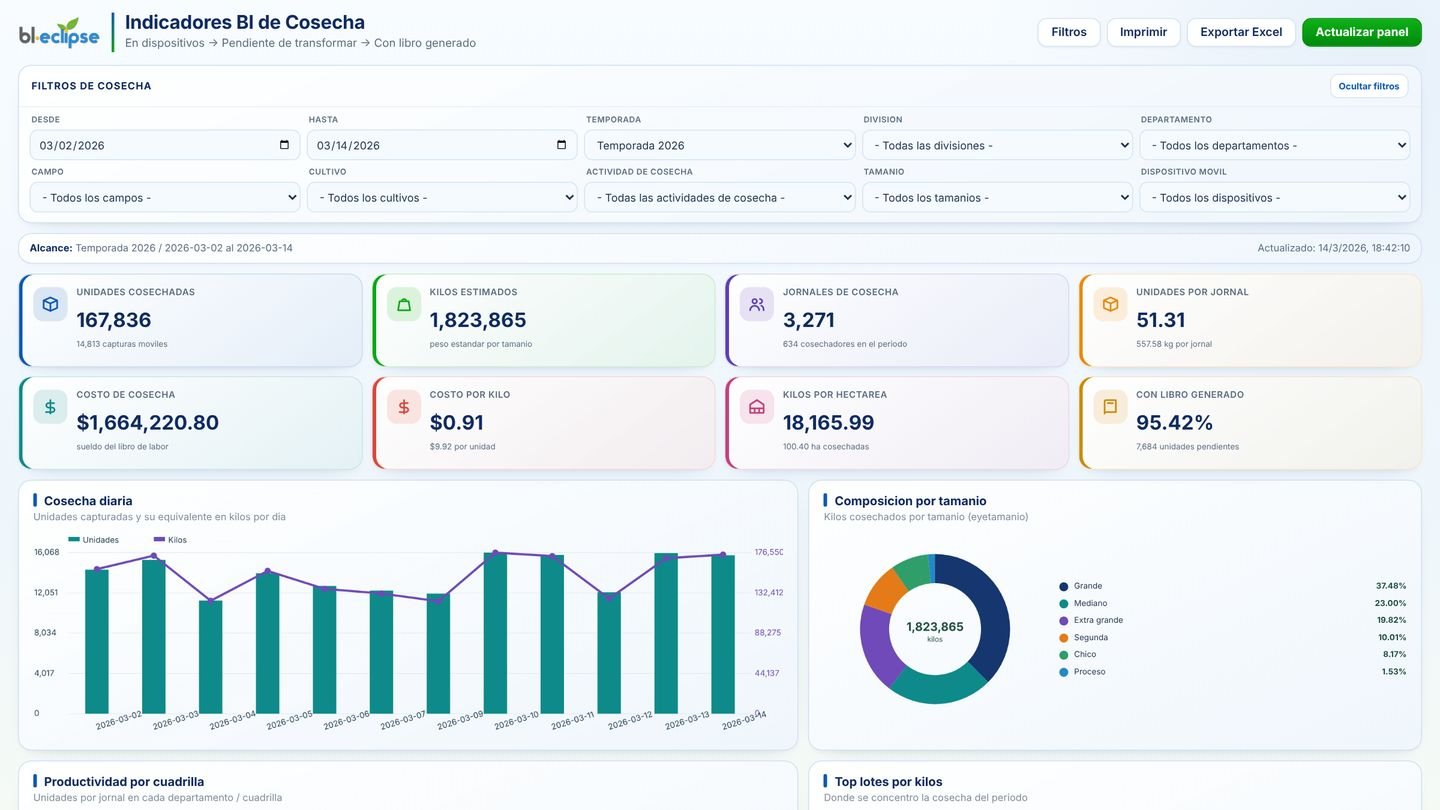The width and height of the screenshot is (1440, 810).
Task: Export the panel with Exportar Excel
Action: tap(1241, 32)
